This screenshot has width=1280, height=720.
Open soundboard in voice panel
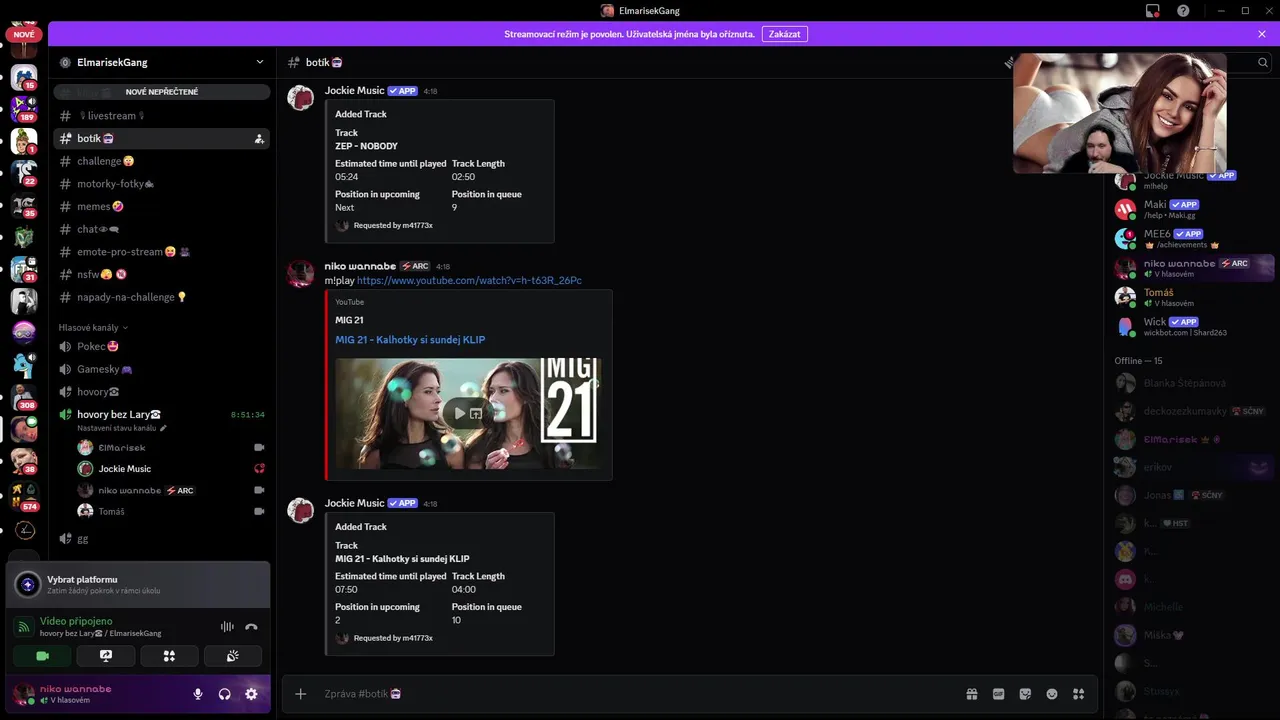[x=232, y=656]
